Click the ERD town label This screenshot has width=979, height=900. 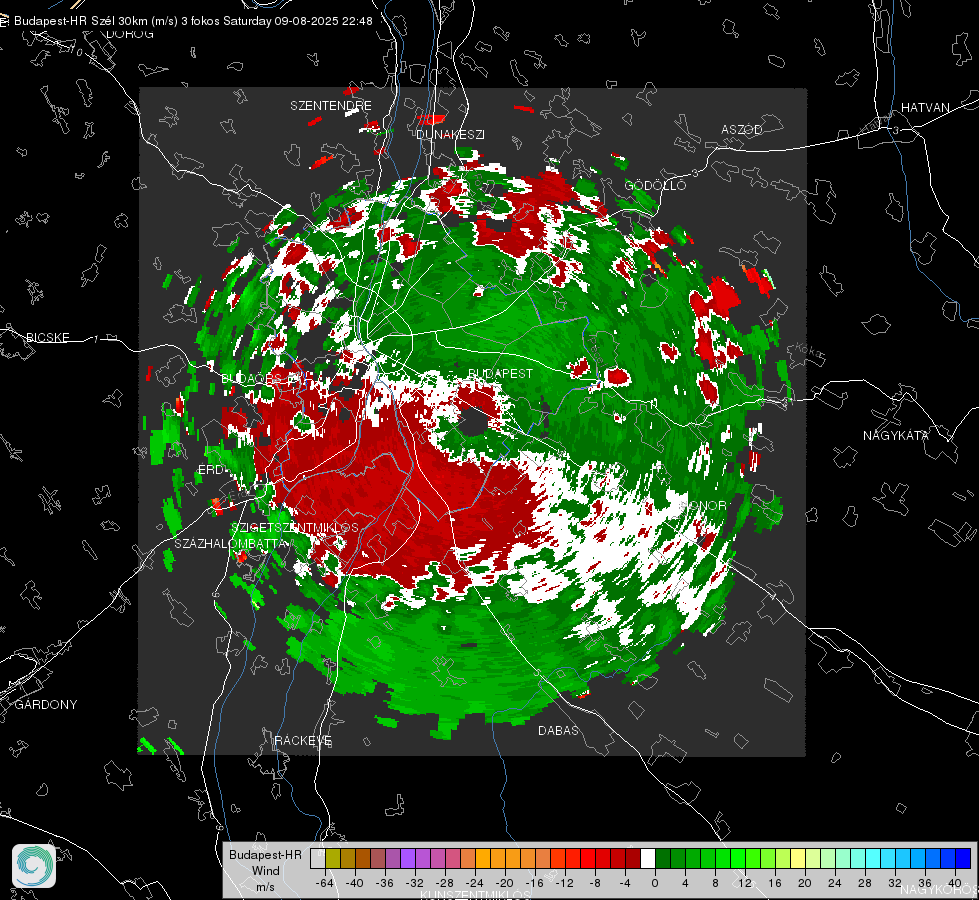pos(210,470)
